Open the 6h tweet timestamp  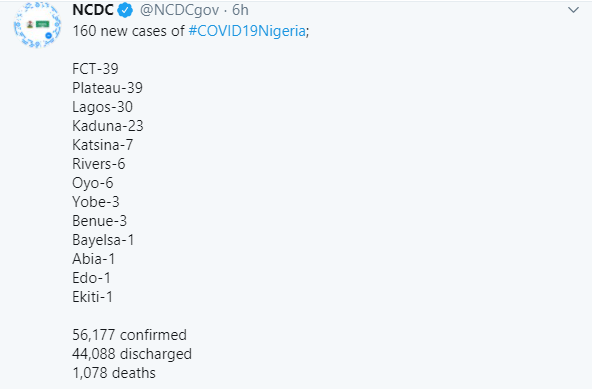[x=240, y=10]
